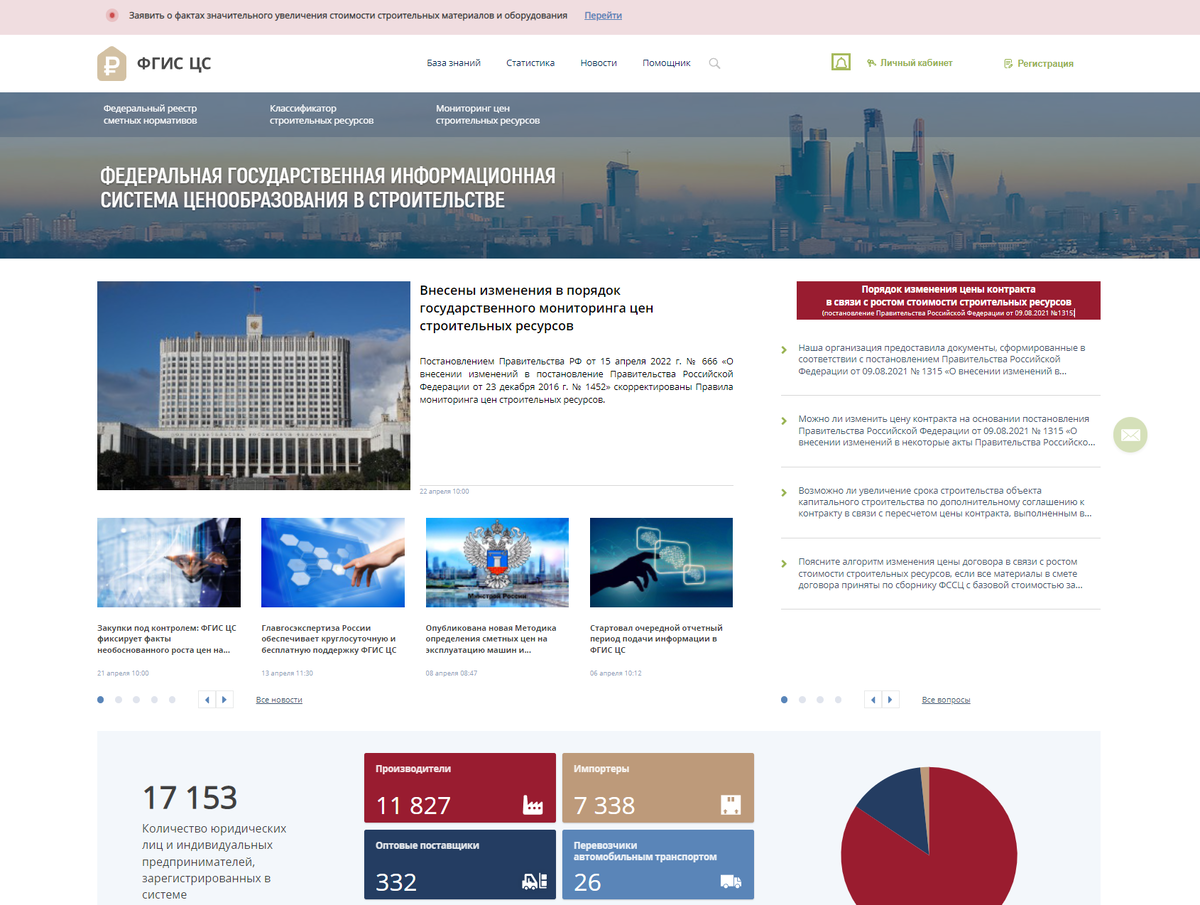Viewport: 1200px width, 905px height.
Task: Open question Поясните алгоритм изменения цены договора
Action: pyautogui.click(x=941, y=573)
